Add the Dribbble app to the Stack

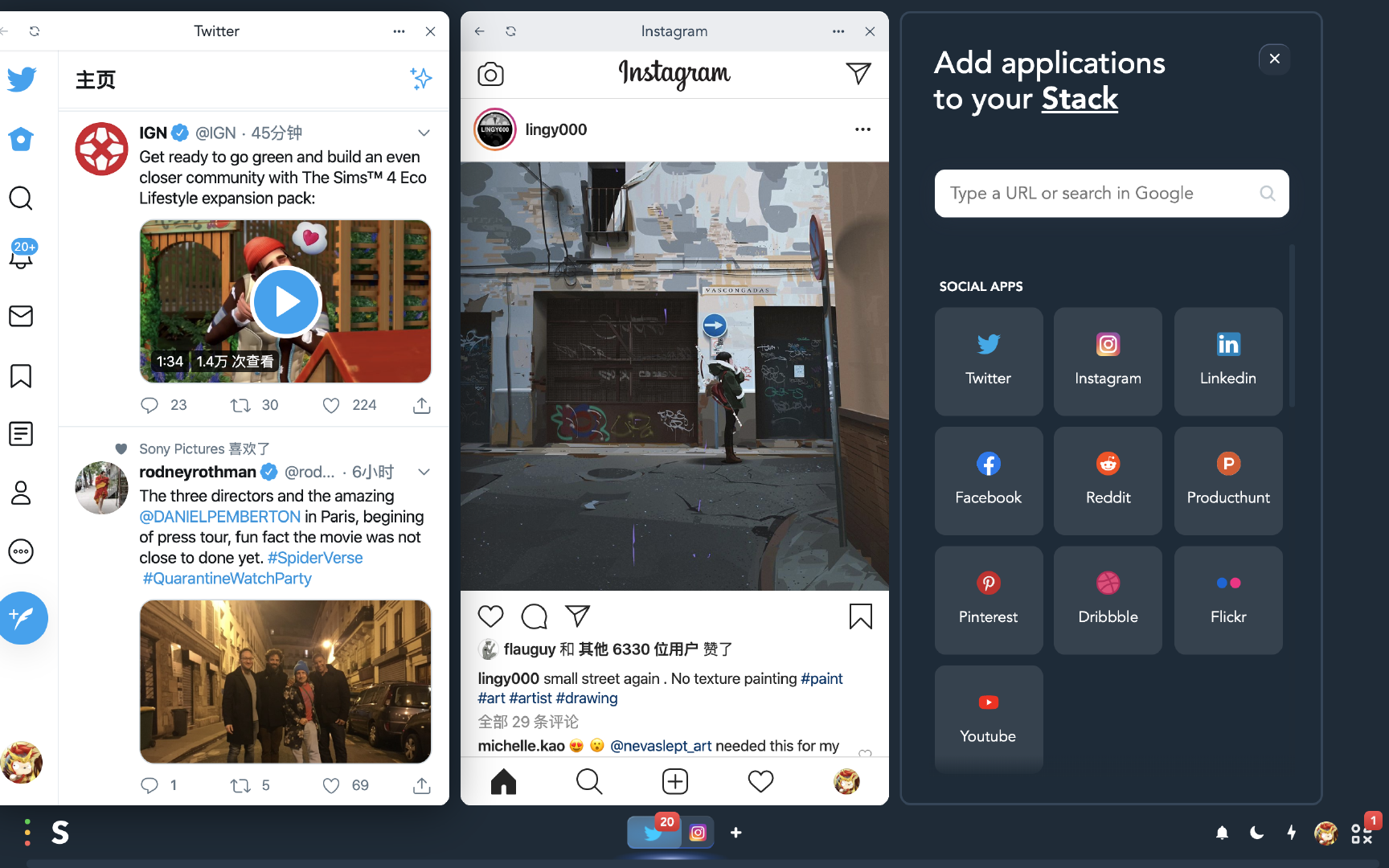click(x=1108, y=600)
